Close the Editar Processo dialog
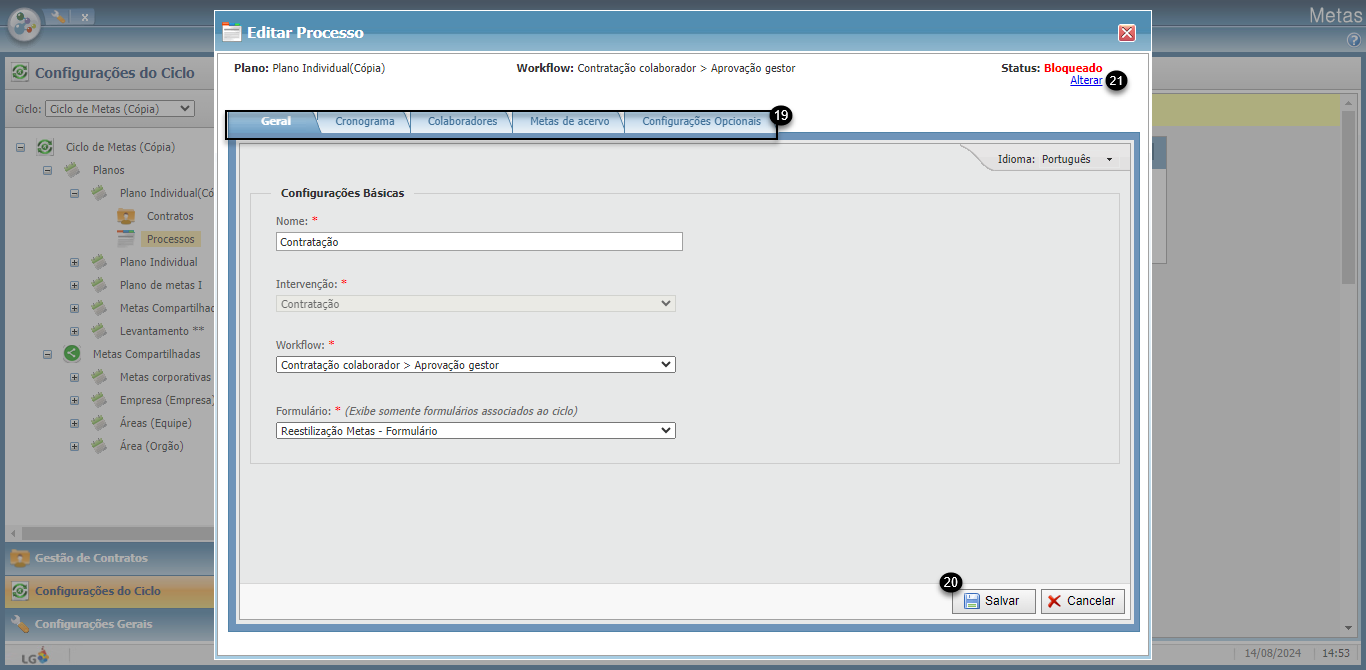Screen dimensions: 1366x670 pyautogui.click(x=1127, y=33)
